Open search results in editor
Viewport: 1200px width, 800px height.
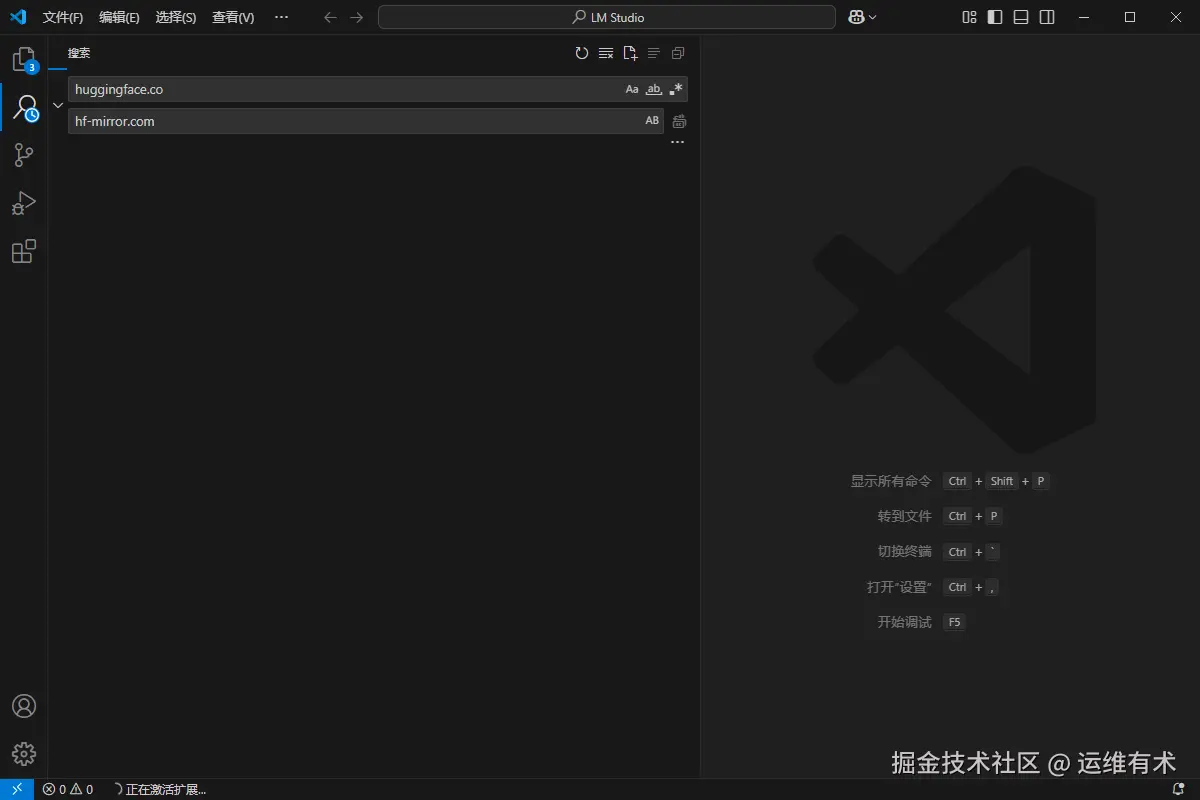click(x=630, y=53)
